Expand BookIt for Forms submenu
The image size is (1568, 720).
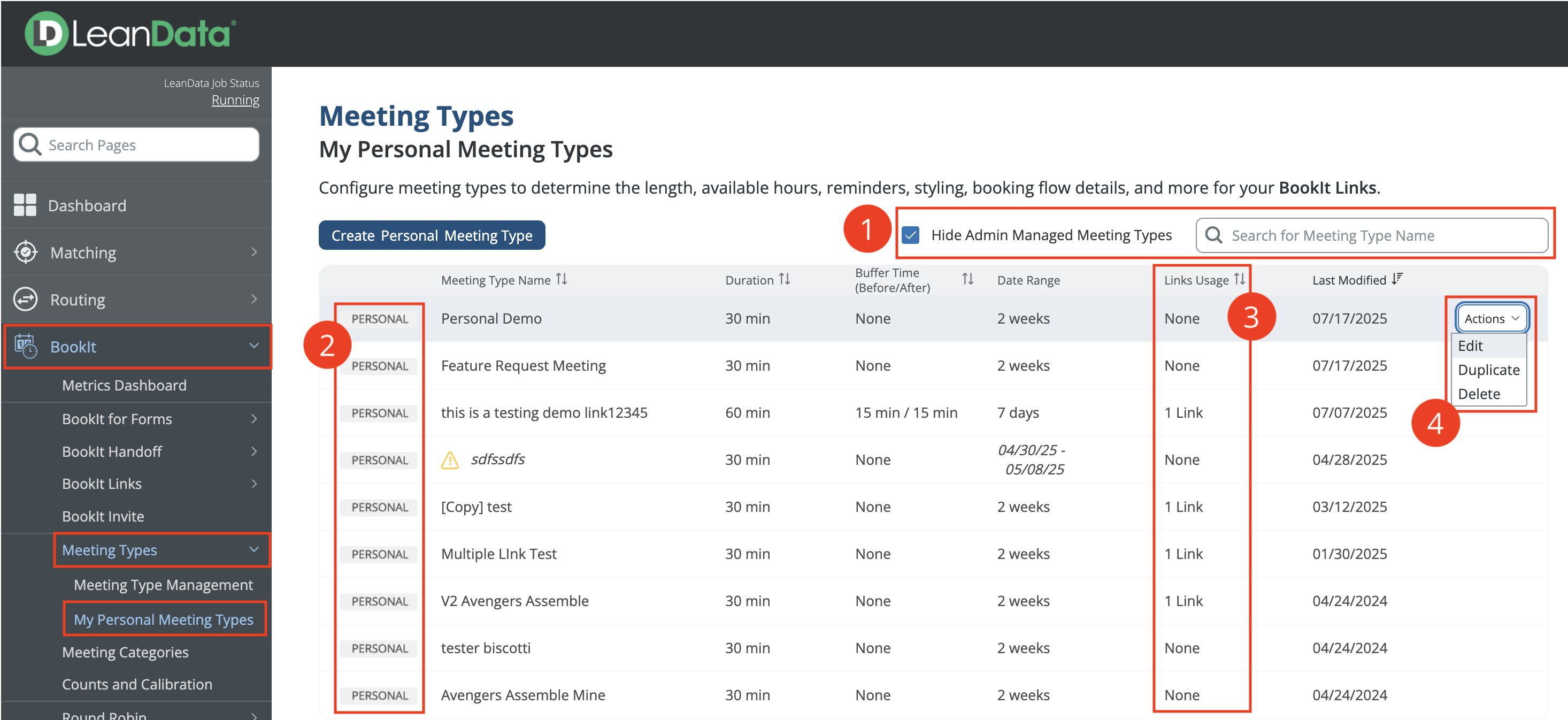(x=254, y=419)
